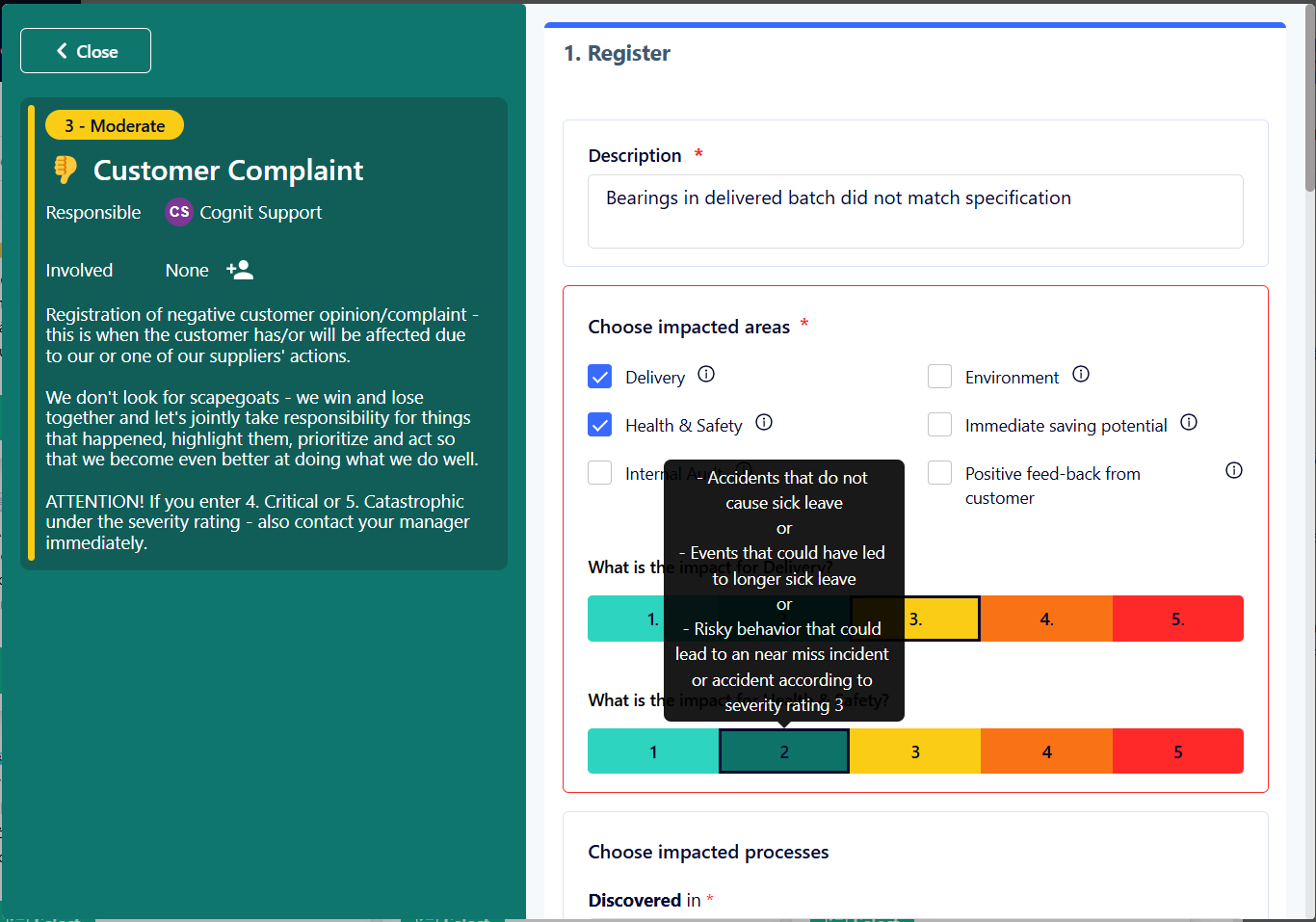The width and height of the screenshot is (1316, 922).
Task: Click the Environment info icon
Action: [1081, 375]
